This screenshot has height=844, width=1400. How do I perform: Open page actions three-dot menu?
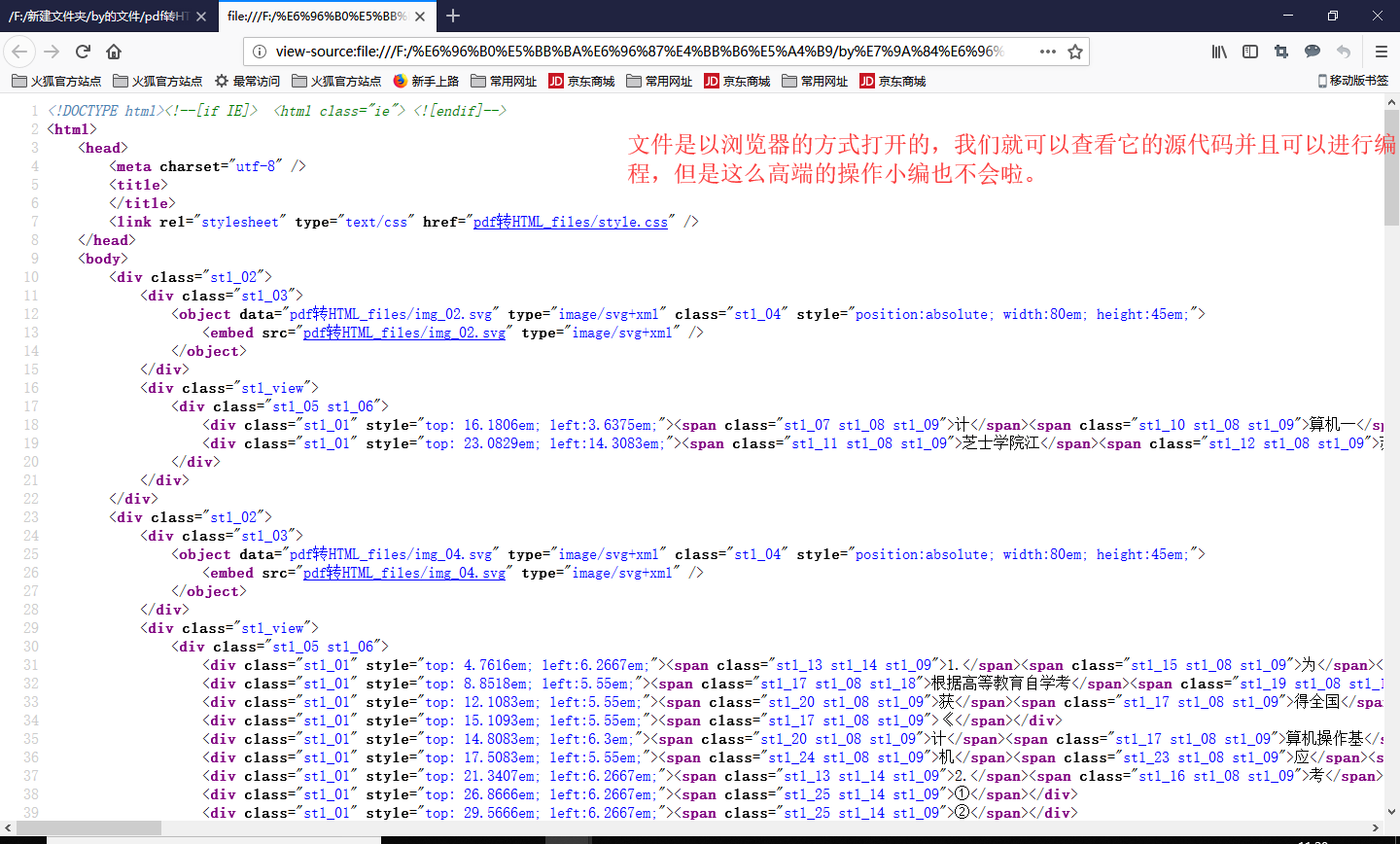pos(1047,52)
